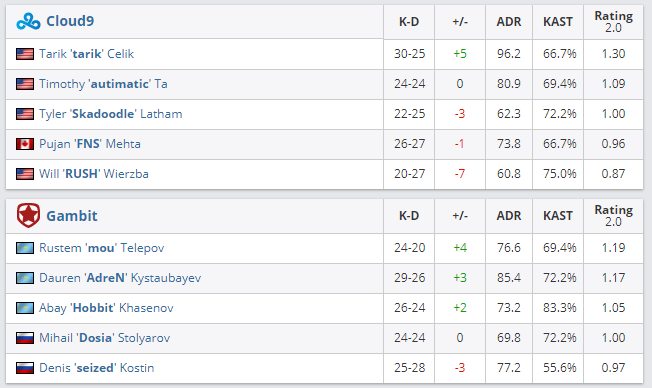652x388 pixels.
Task: Open Dauren 'AdreN' Kystaubayev profile
Action: tap(120, 278)
